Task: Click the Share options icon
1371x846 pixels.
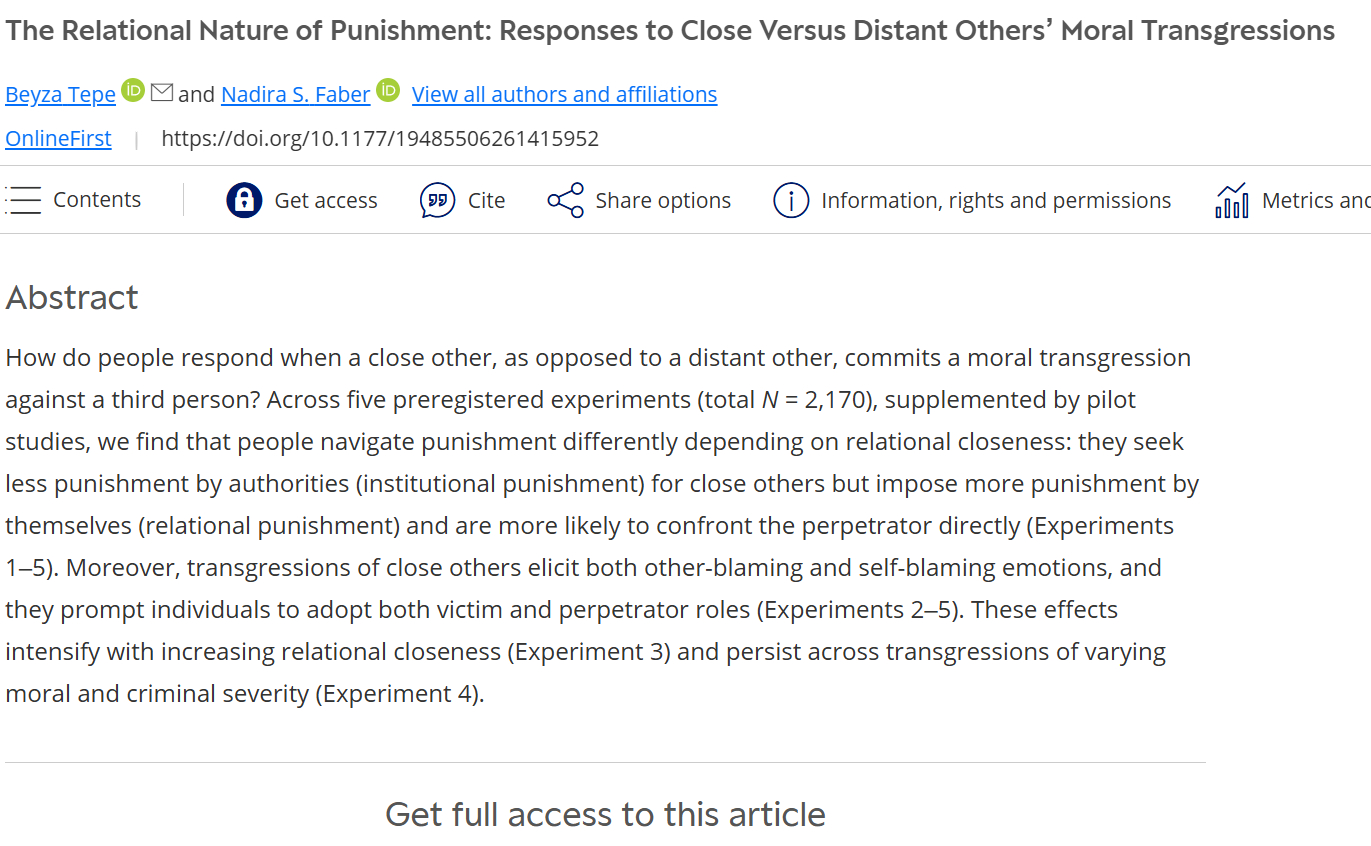Action: click(x=565, y=200)
